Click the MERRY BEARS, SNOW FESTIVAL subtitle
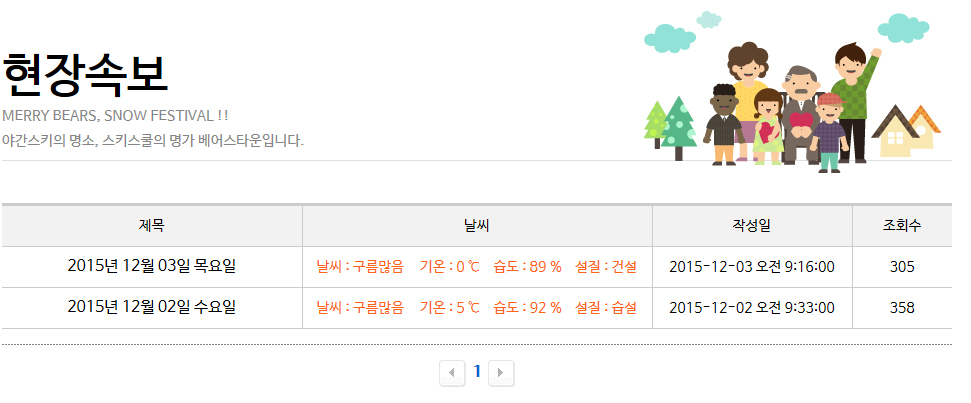Viewport: 971px width, 403px height. (x=115, y=115)
